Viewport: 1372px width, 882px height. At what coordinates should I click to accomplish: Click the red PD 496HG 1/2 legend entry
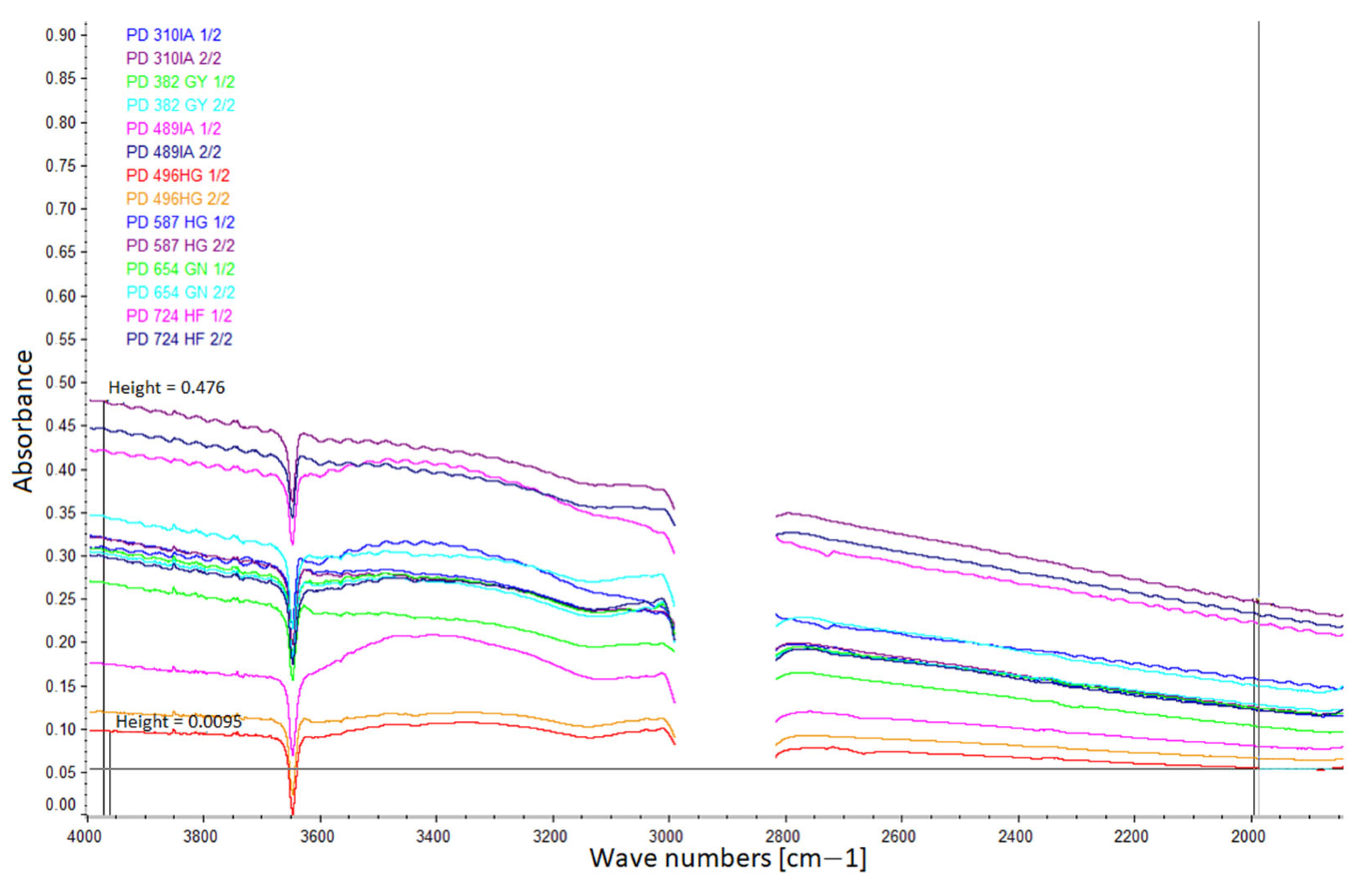(x=177, y=175)
